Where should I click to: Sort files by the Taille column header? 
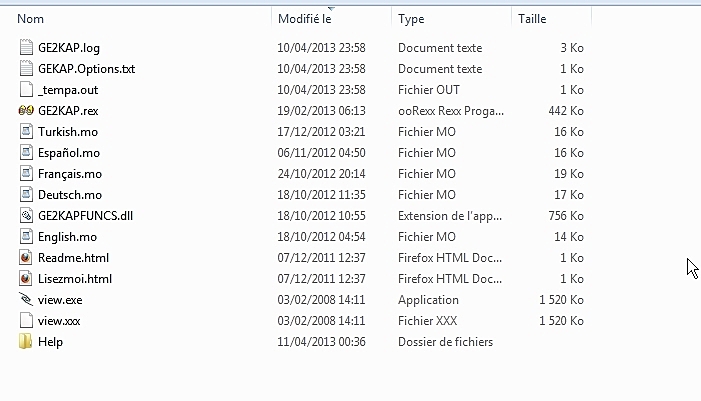click(x=532, y=19)
